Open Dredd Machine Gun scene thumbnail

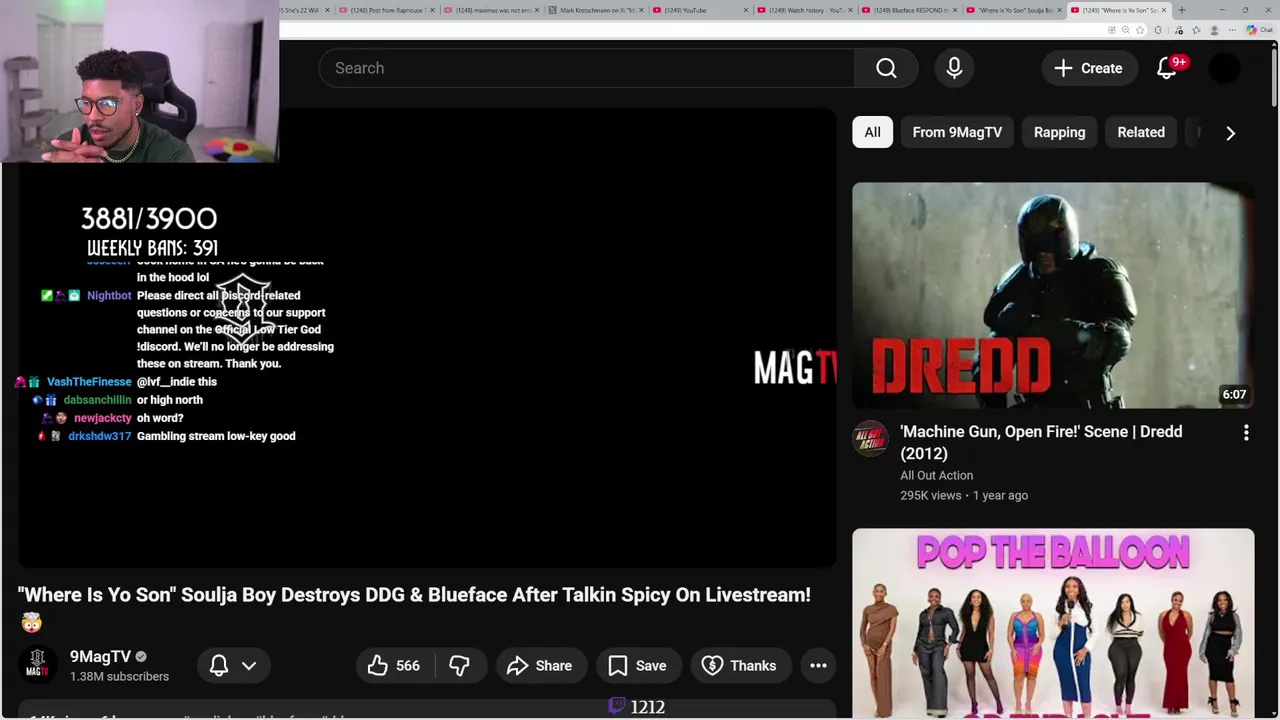pos(1053,295)
